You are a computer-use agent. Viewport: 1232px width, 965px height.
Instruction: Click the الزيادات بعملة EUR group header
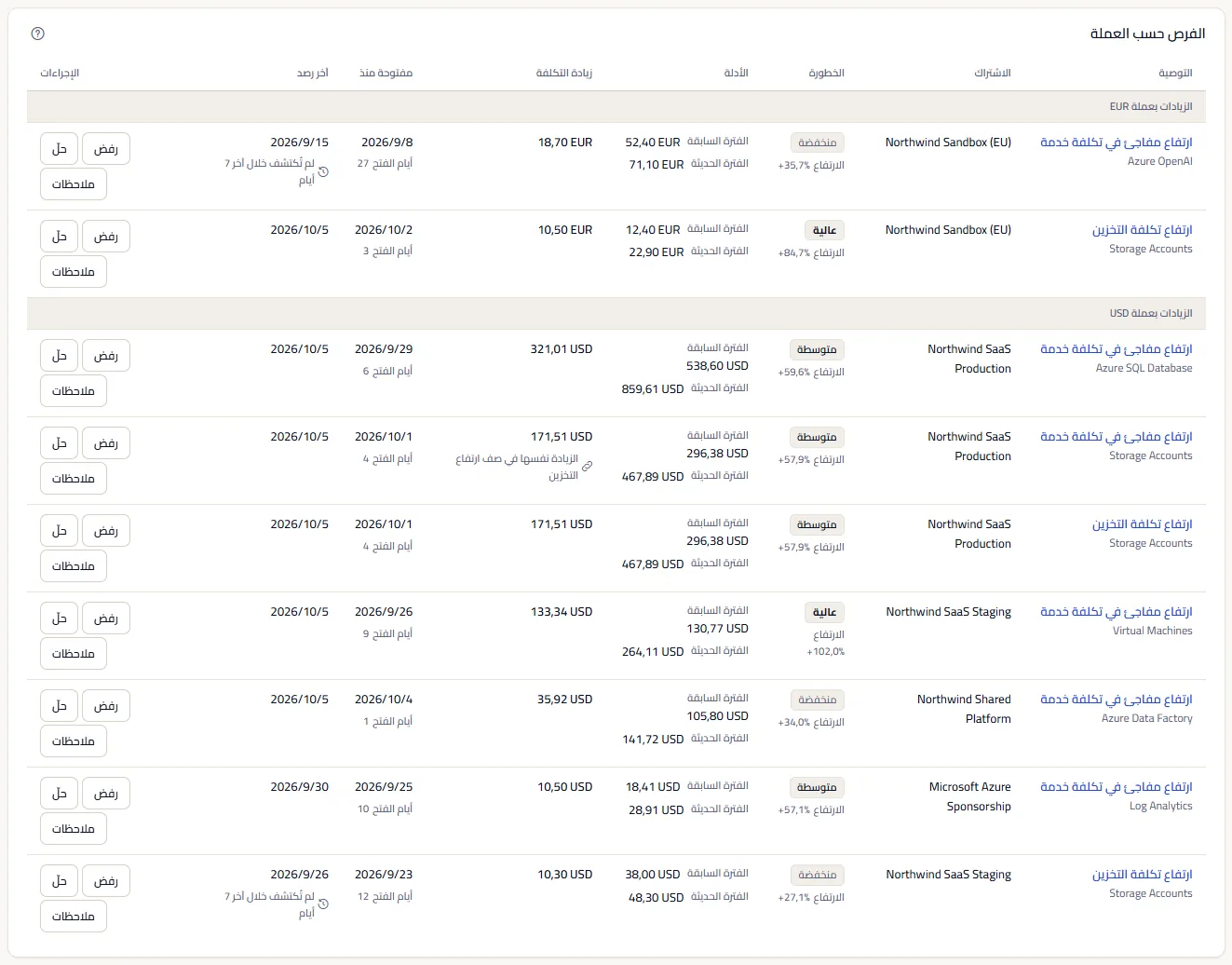[616, 107]
